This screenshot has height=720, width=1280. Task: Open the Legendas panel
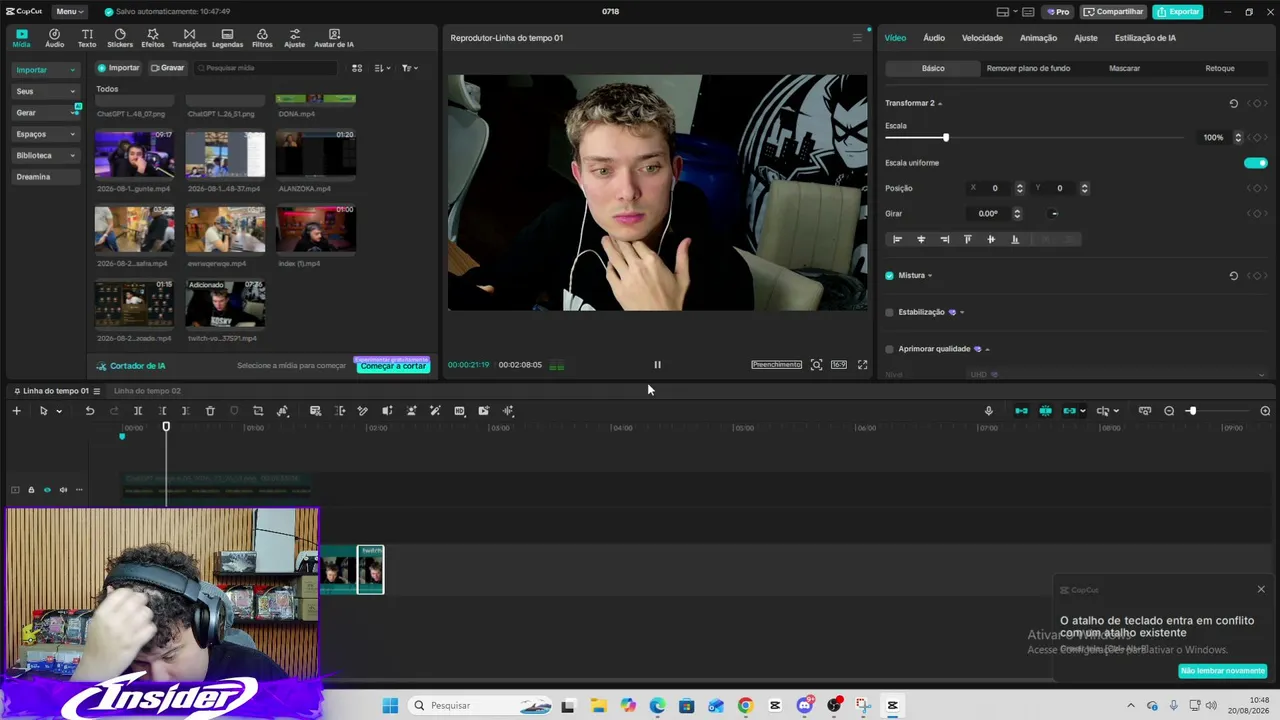click(x=227, y=38)
